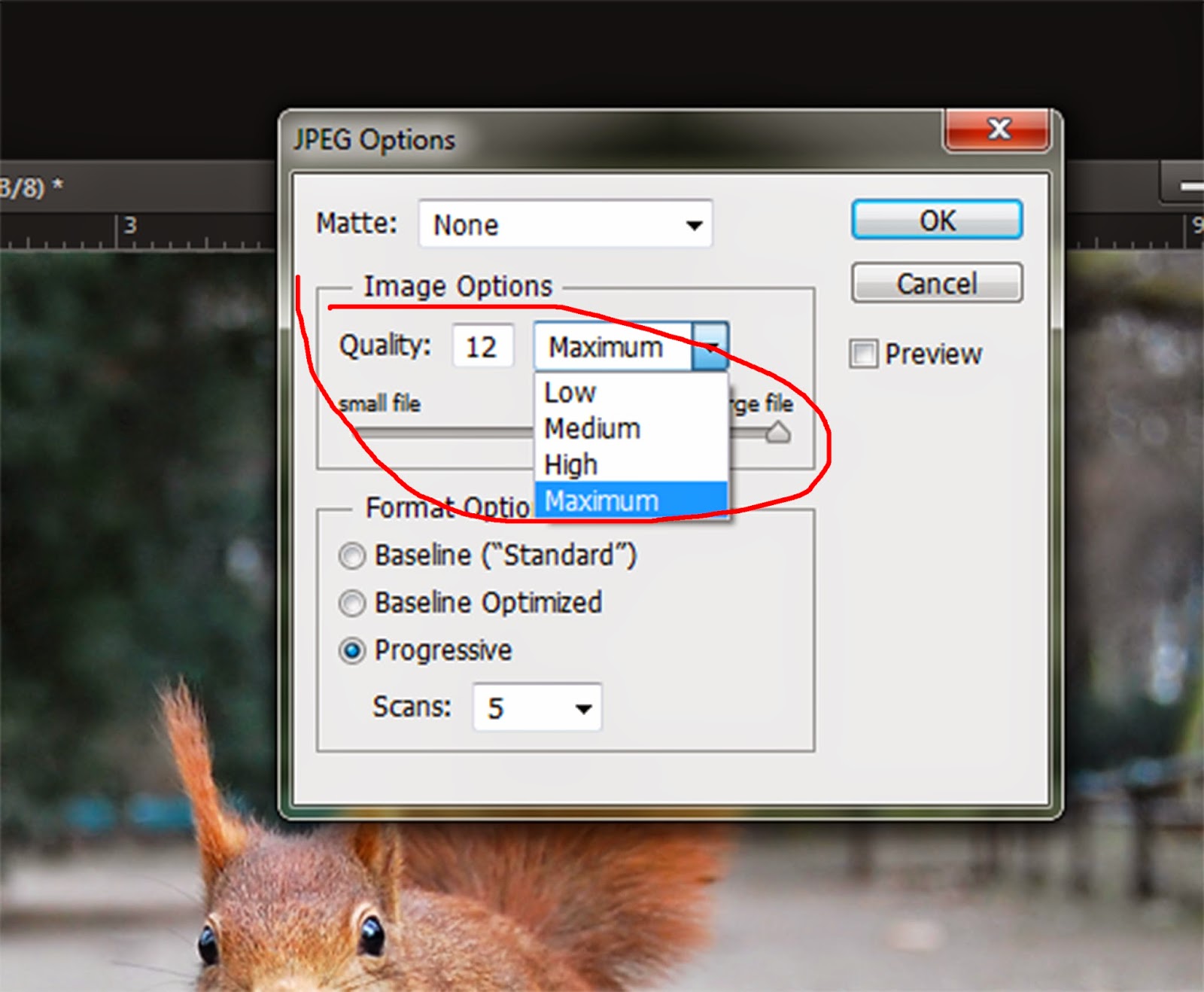Viewport: 1204px width, 992px height.
Task: Click the Quality number field
Action: [482, 346]
